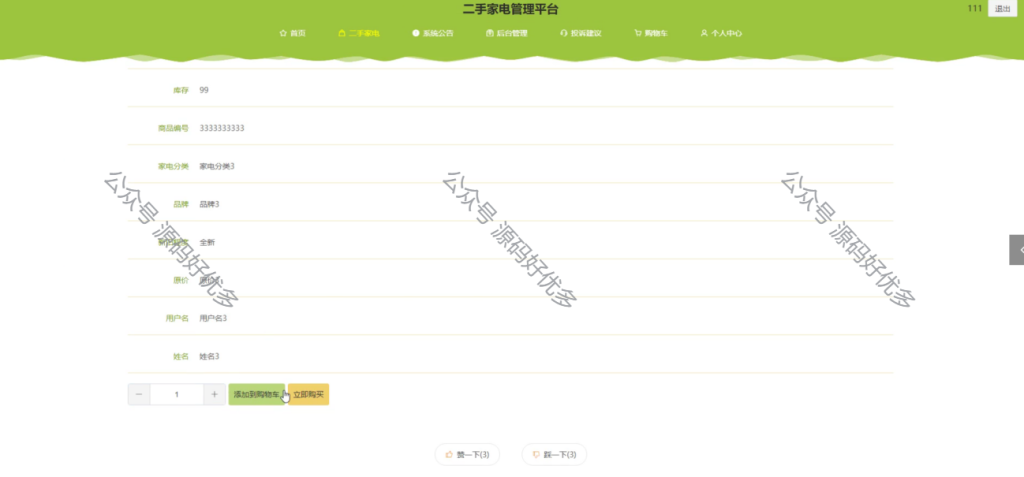Click the 后台管理 menu label
The width and height of the screenshot is (1024, 477).
512,33
